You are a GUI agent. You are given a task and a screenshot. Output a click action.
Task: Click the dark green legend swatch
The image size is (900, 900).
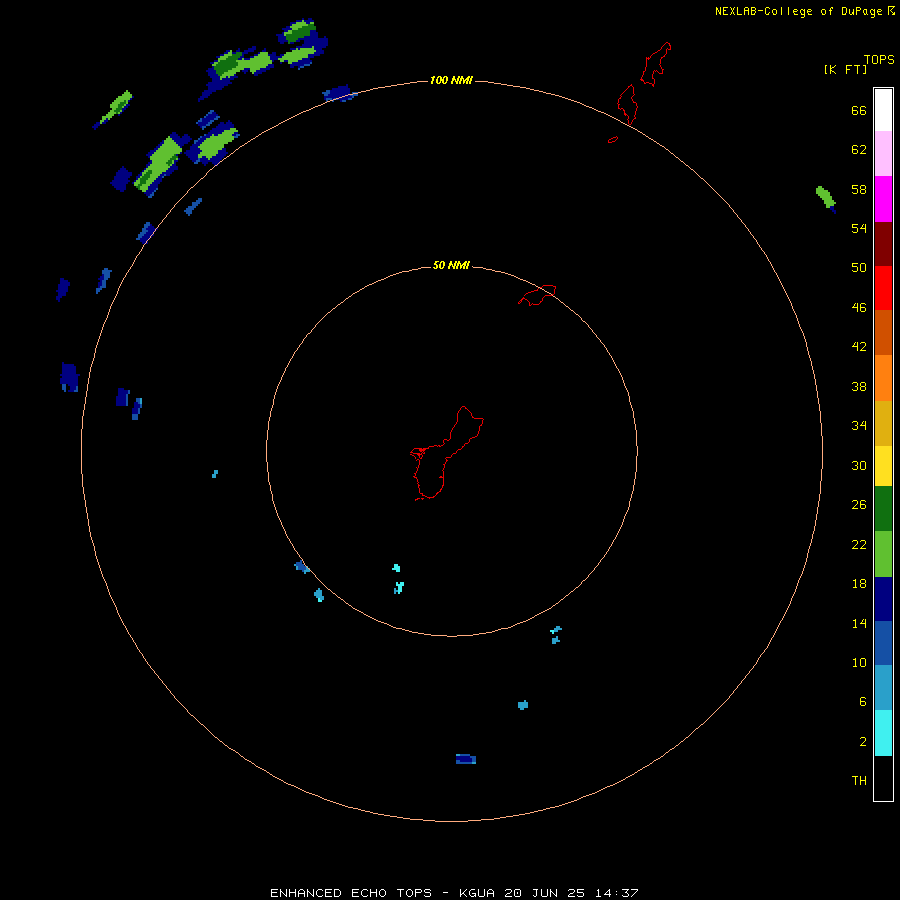[883, 509]
